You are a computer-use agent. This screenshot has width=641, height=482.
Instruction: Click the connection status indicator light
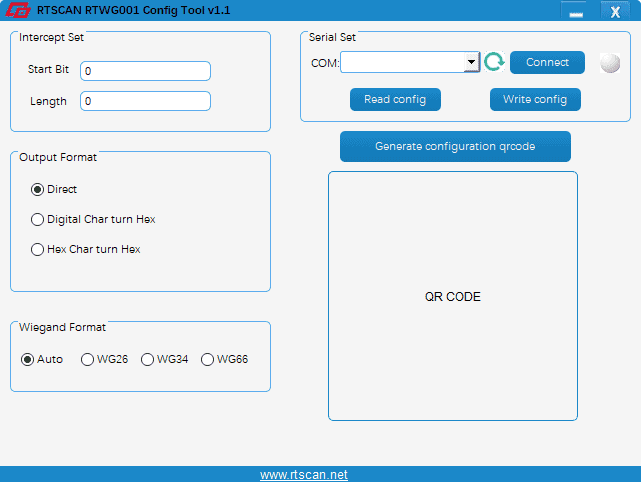(609, 62)
